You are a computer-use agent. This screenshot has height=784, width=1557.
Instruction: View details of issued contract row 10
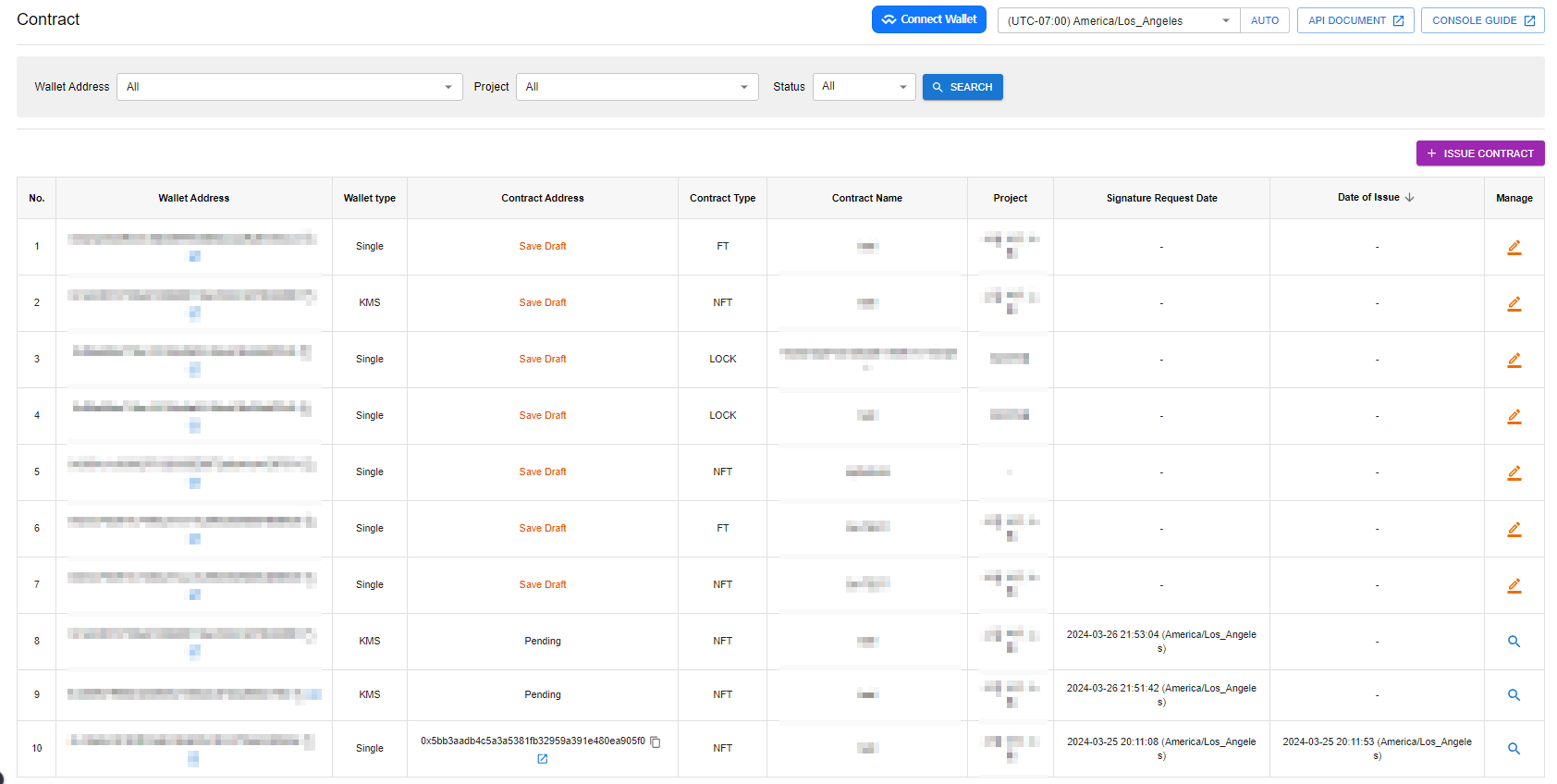click(x=1514, y=749)
